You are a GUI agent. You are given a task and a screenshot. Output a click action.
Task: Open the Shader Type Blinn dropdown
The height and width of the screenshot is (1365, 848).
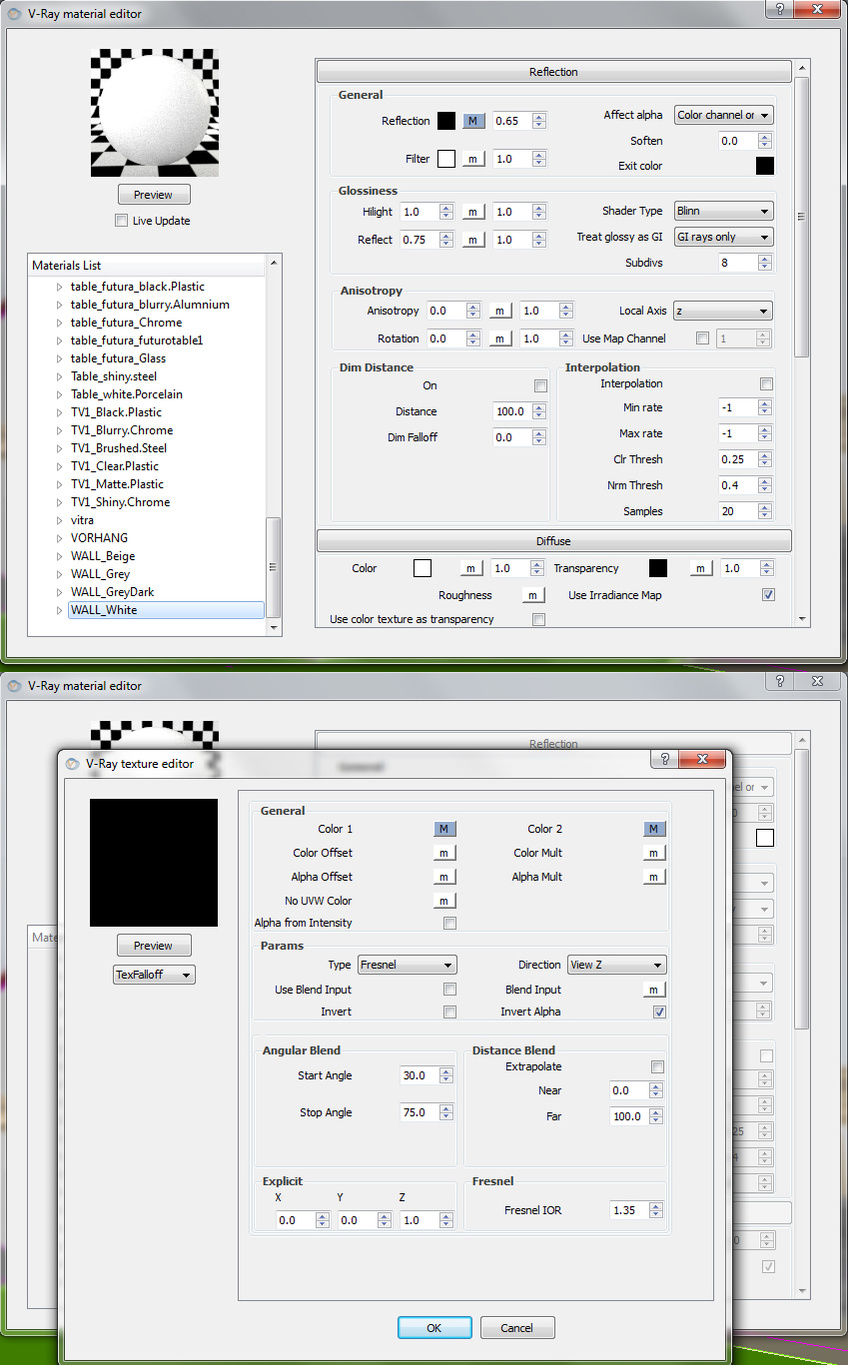(x=724, y=211)
